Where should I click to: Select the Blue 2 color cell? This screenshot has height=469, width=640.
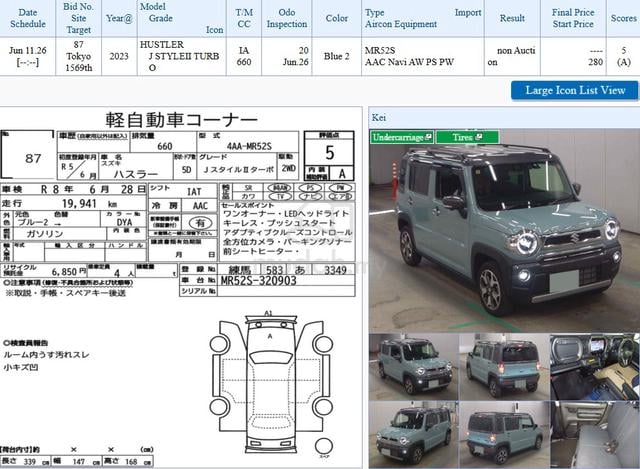coord(337,56)
